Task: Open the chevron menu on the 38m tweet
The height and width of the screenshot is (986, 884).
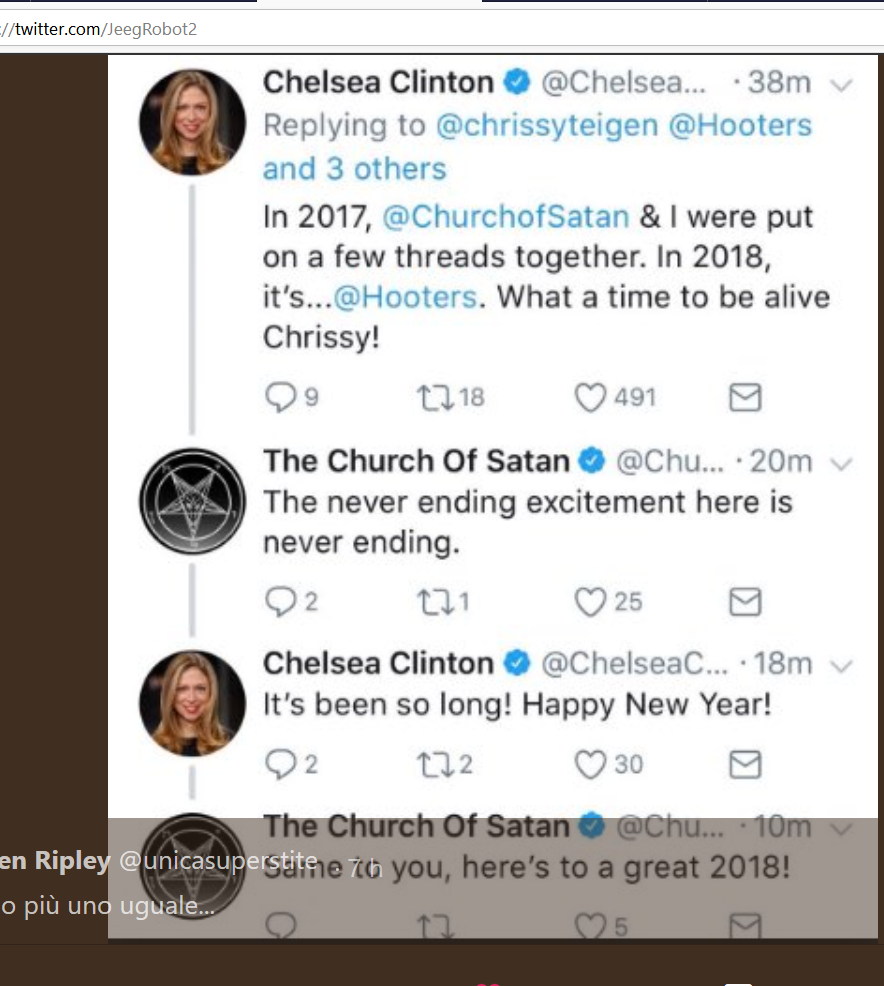Action: coord(841,84)
